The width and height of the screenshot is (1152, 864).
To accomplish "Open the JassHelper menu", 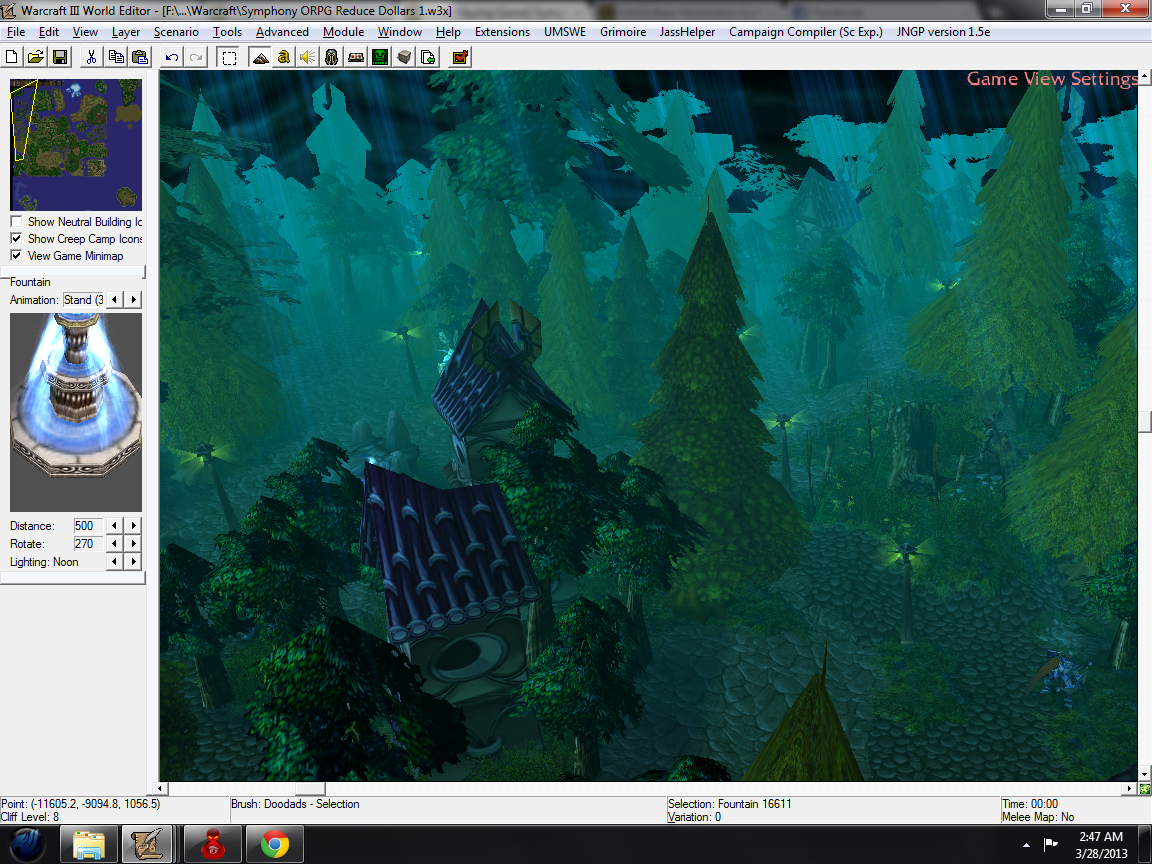I will tap(687, 32).
